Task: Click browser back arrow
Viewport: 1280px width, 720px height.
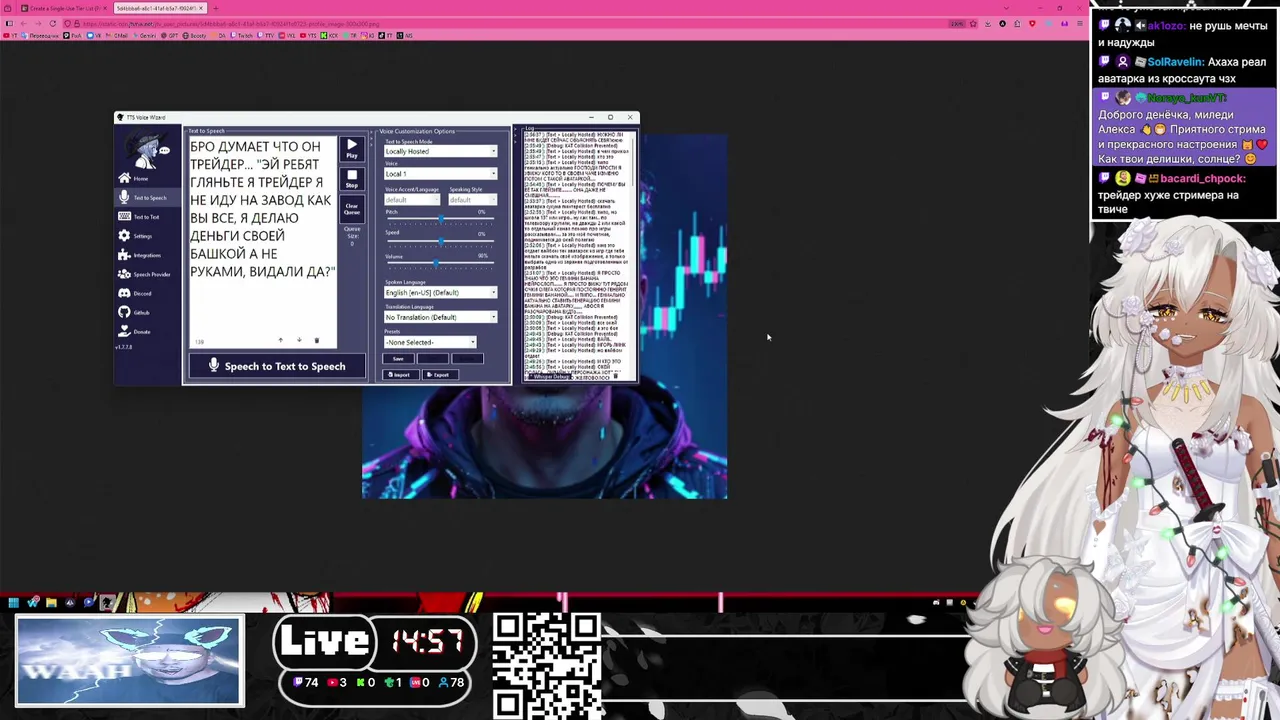Action: point(23,23)
